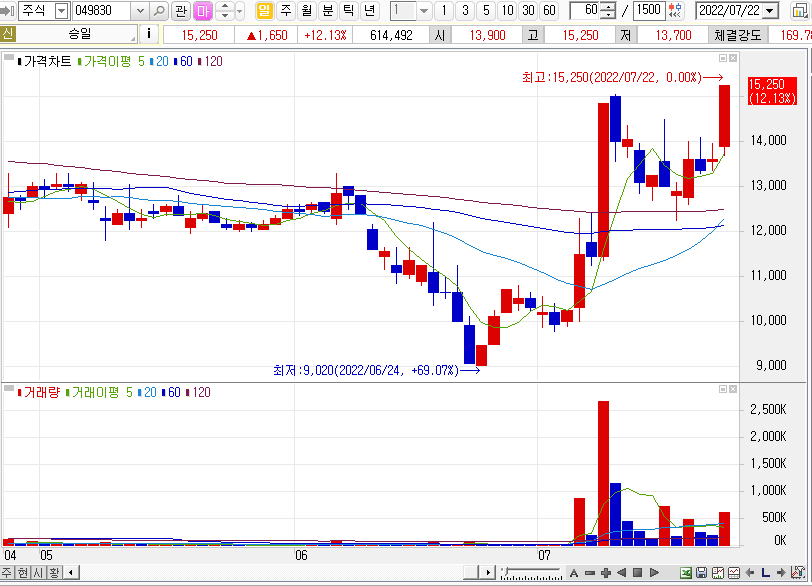
Task: Click the 'A' auto-fit icon
Action: 574,573
